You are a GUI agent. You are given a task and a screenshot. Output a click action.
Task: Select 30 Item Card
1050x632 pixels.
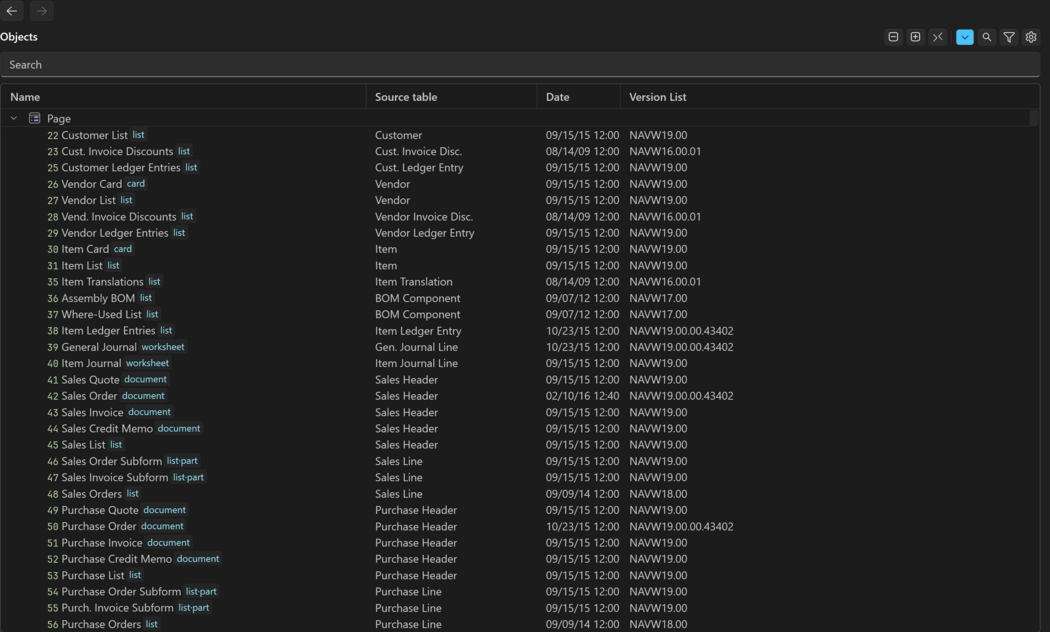coord(78,249)
